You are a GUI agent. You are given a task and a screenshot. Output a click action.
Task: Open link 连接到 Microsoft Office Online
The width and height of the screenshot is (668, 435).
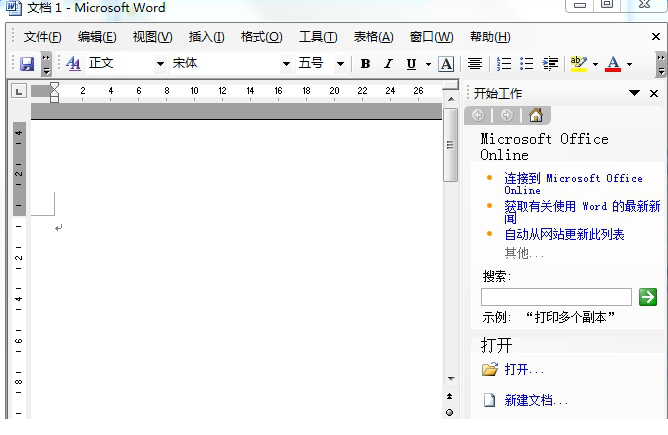point(573,184)
